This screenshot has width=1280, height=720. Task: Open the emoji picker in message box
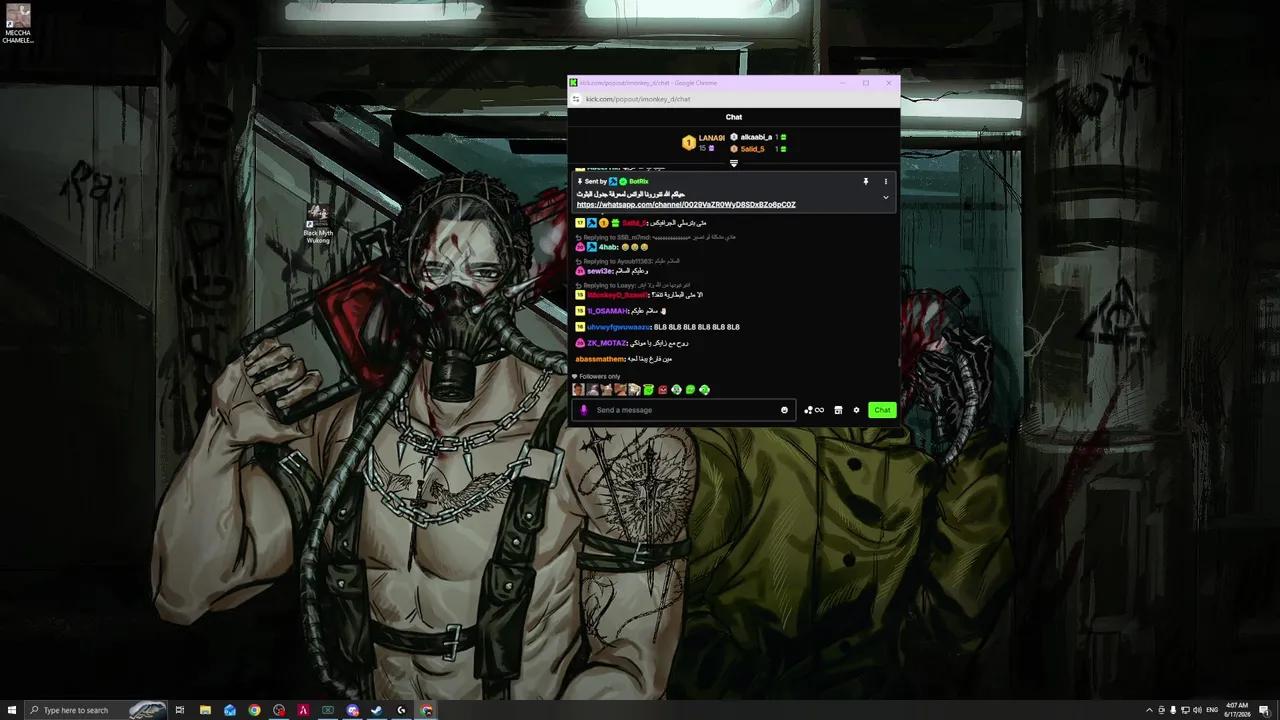pos(784,410)
